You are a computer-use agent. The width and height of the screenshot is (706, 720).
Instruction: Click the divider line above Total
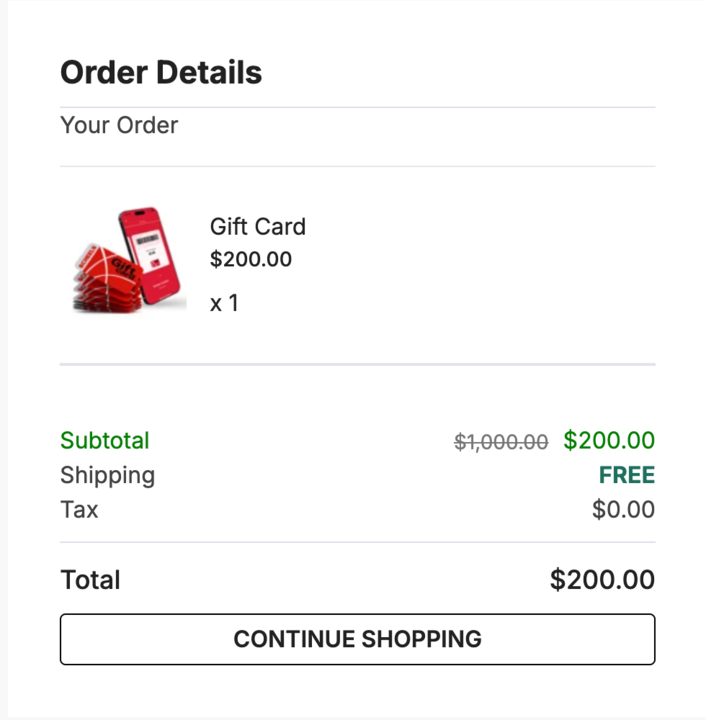pyautogui.click(x=357, y=542)
